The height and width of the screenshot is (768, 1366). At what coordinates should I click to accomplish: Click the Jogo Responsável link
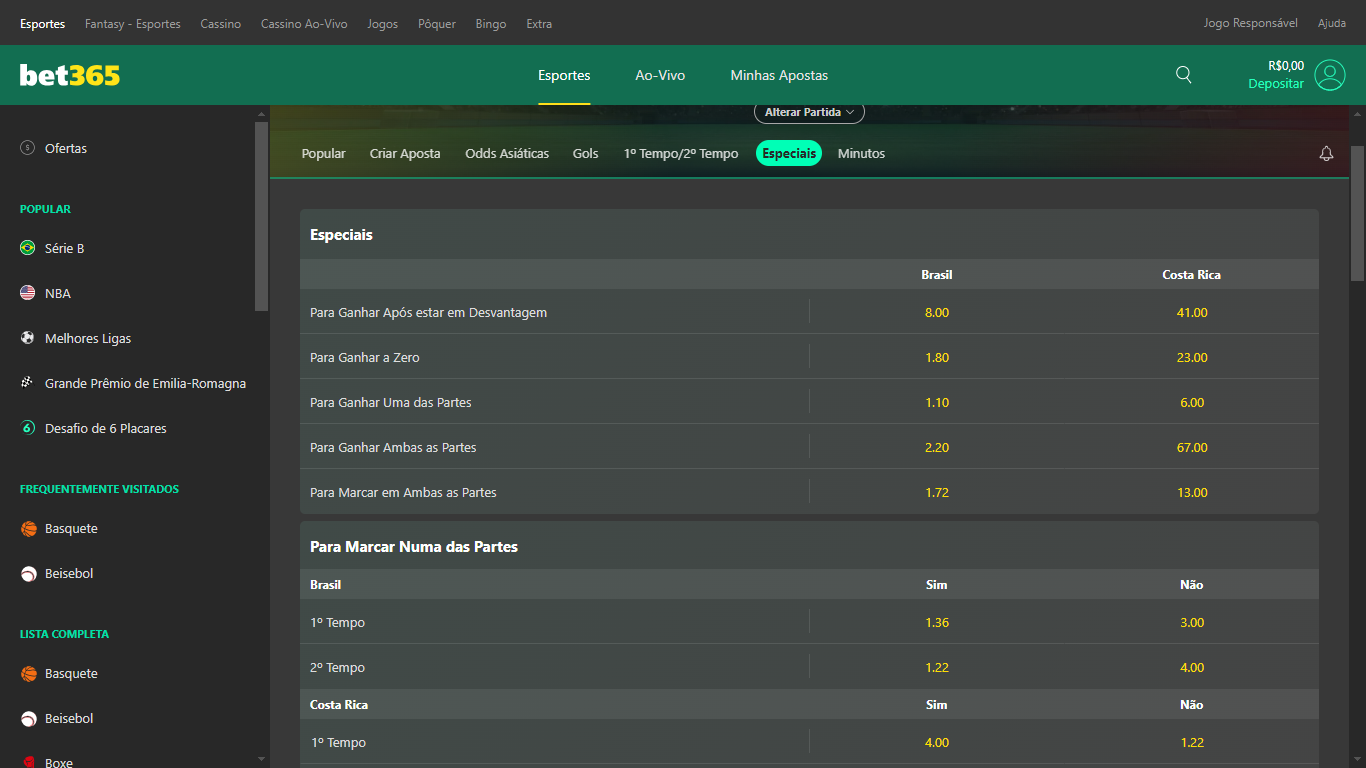[1250, 23]
